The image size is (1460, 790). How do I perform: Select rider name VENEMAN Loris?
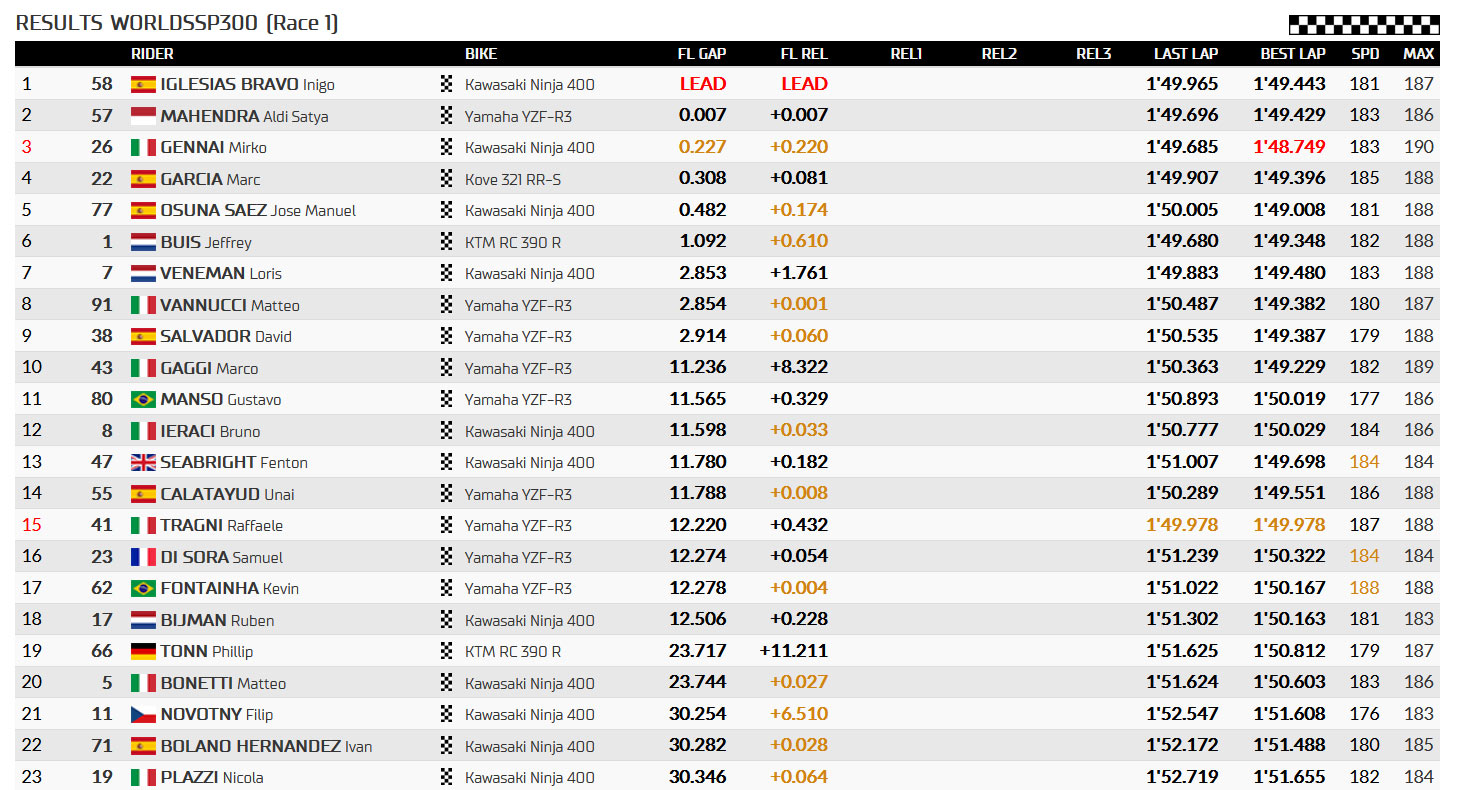[221, 273]
